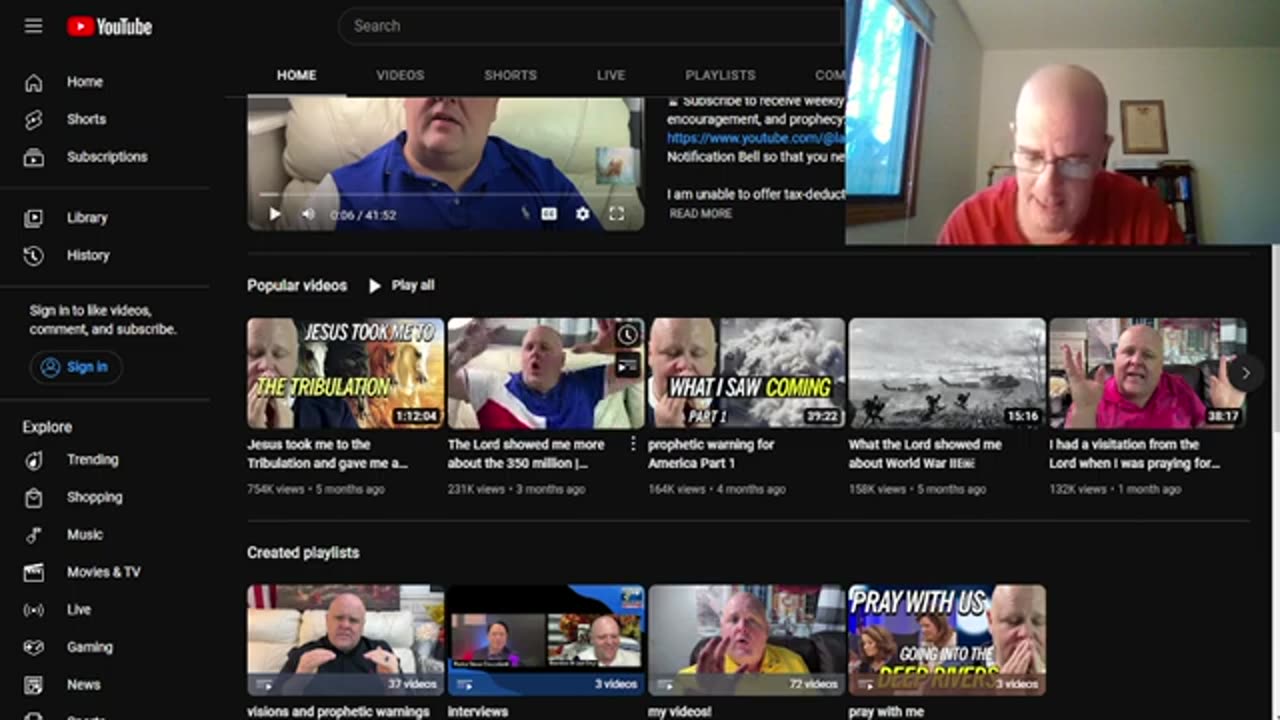The image size is (1280, 720).
Task: Add 350 million video to queue
Action: [x=627, y=366]
